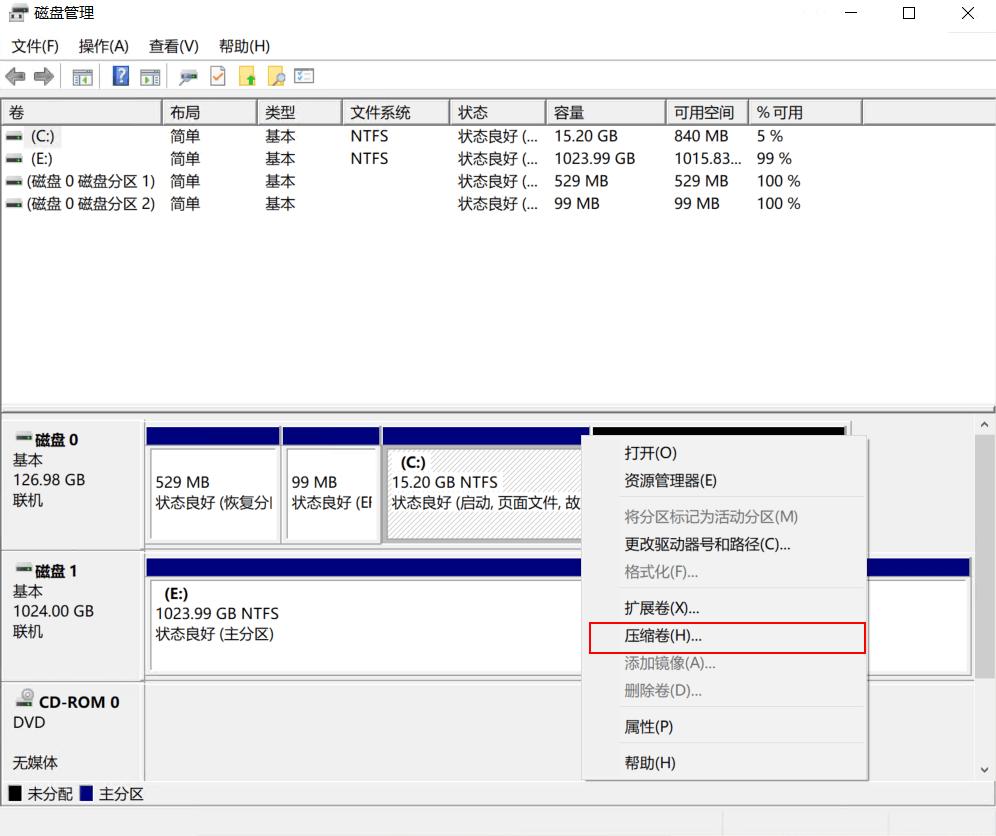The height and width of the screenshot is (836, 996).
Task: Open Help via the blue question mark icon
Action: click(119, 76)
